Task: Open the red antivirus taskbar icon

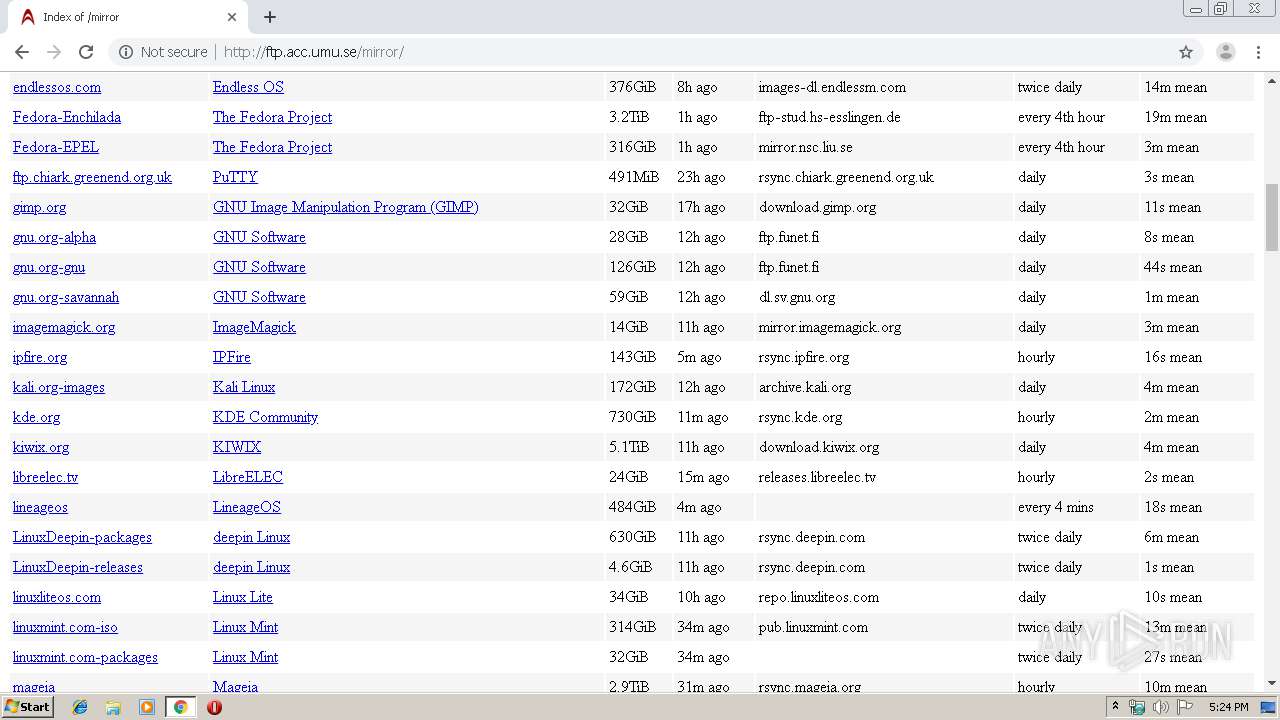Action: coord(214,707)
